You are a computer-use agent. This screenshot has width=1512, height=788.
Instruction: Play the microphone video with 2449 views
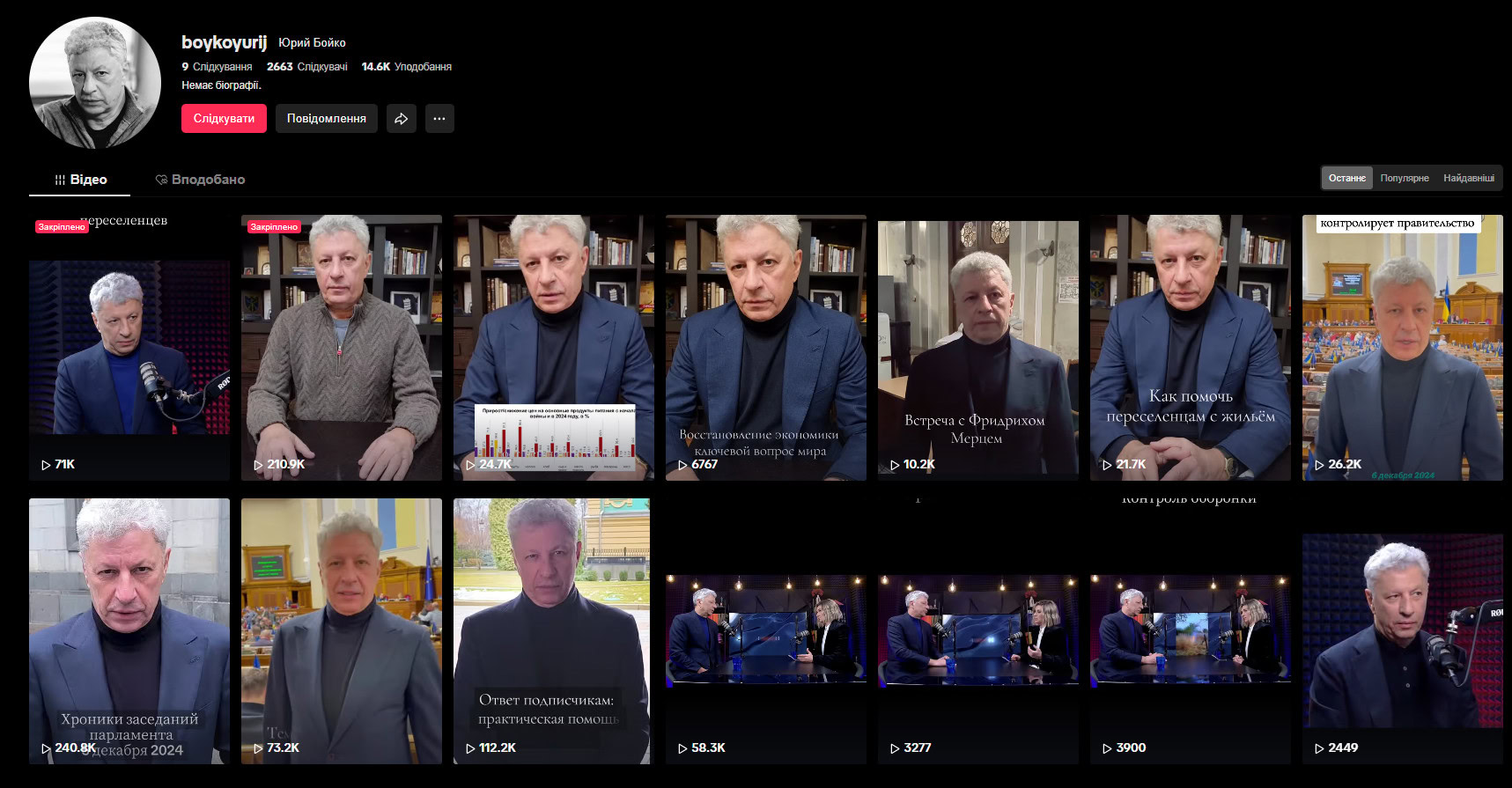[x=1403, y=631]
